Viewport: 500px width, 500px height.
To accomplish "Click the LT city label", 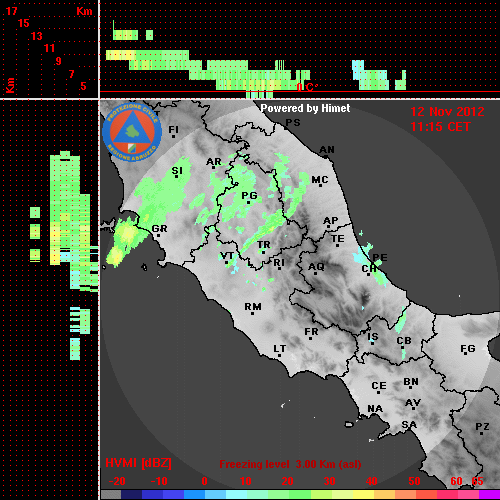I will click(279, 349).
